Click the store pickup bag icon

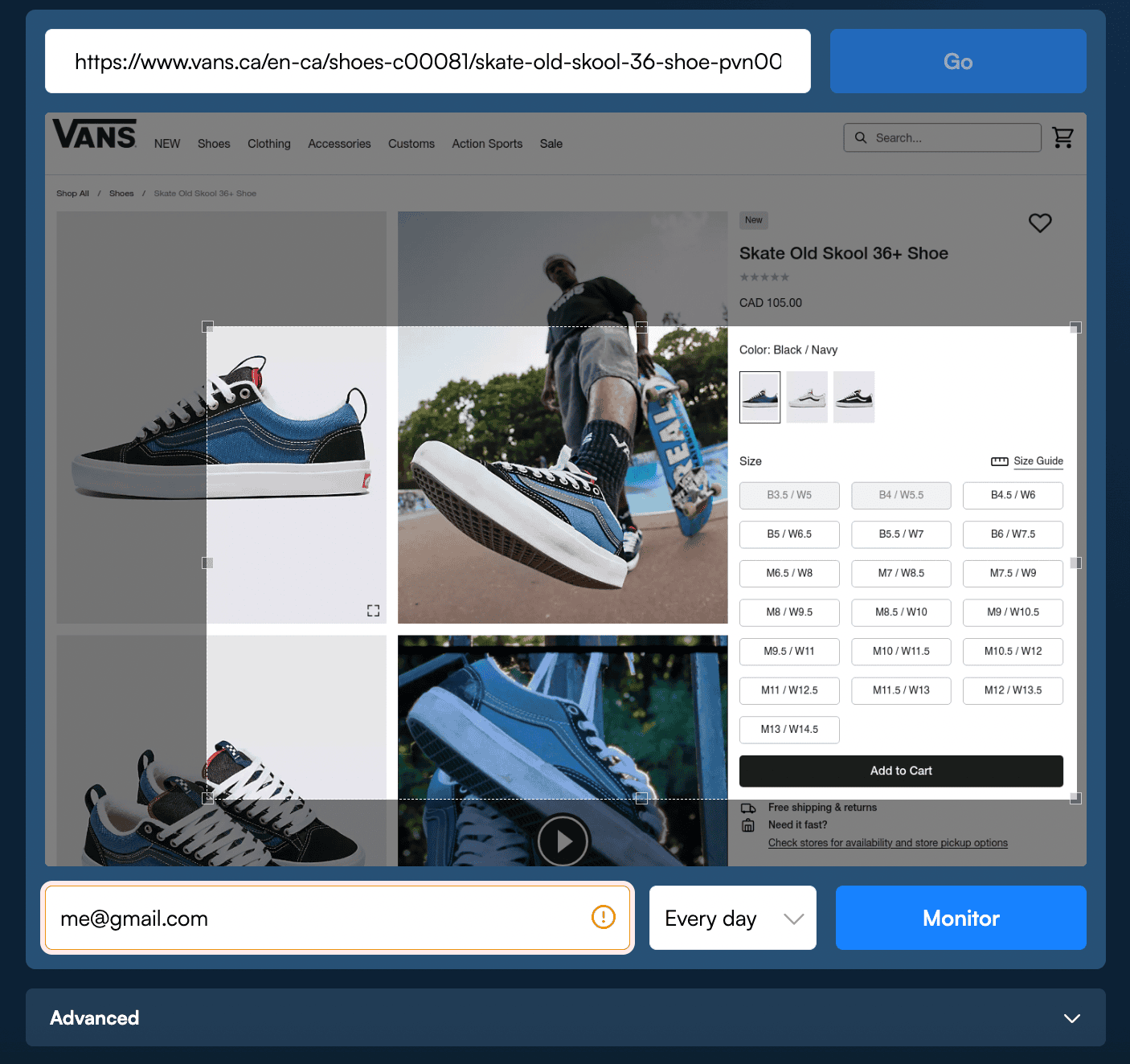(748, 825)
